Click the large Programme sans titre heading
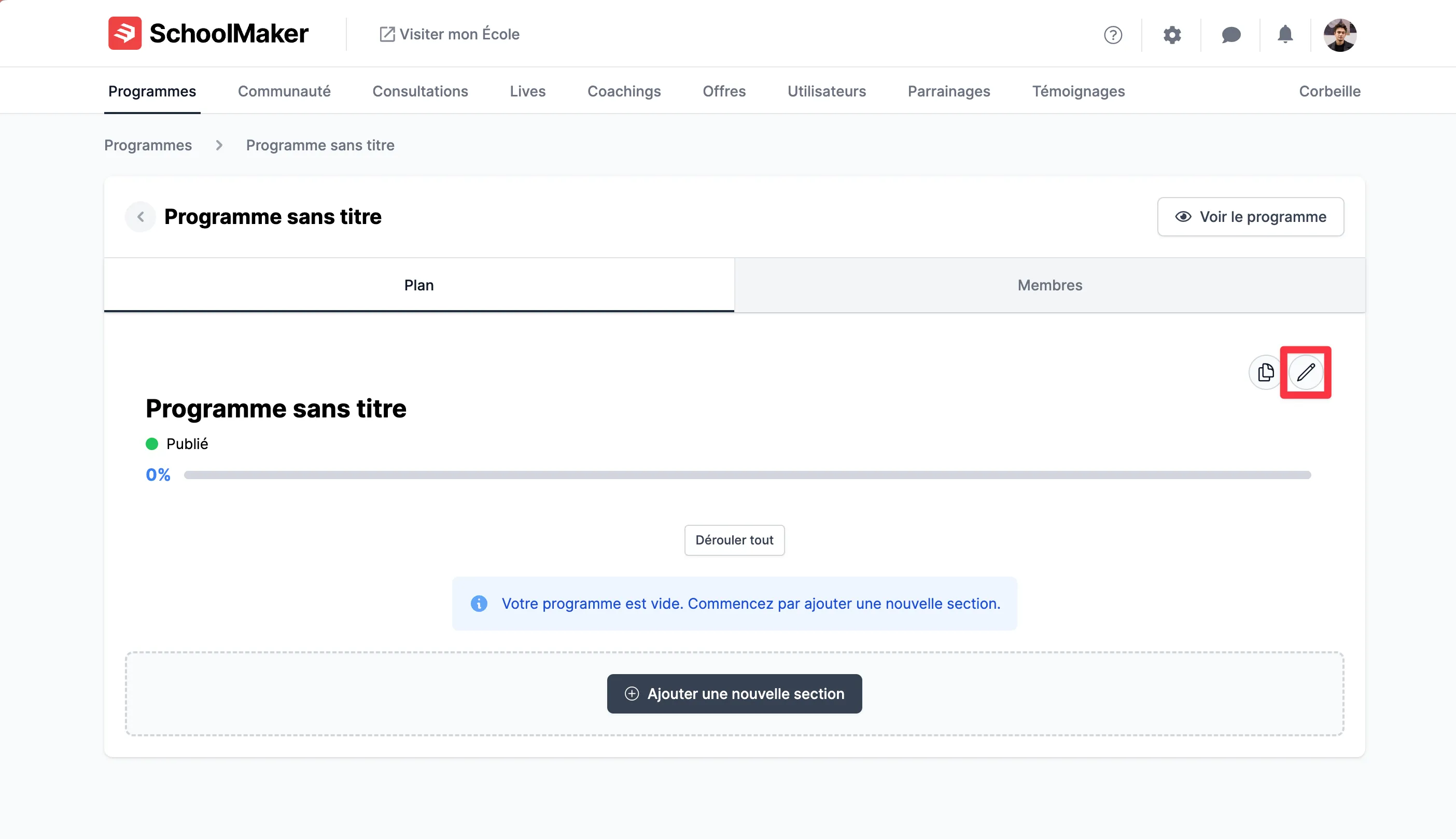Screen dimensions: 1456x839 point(276,409)
